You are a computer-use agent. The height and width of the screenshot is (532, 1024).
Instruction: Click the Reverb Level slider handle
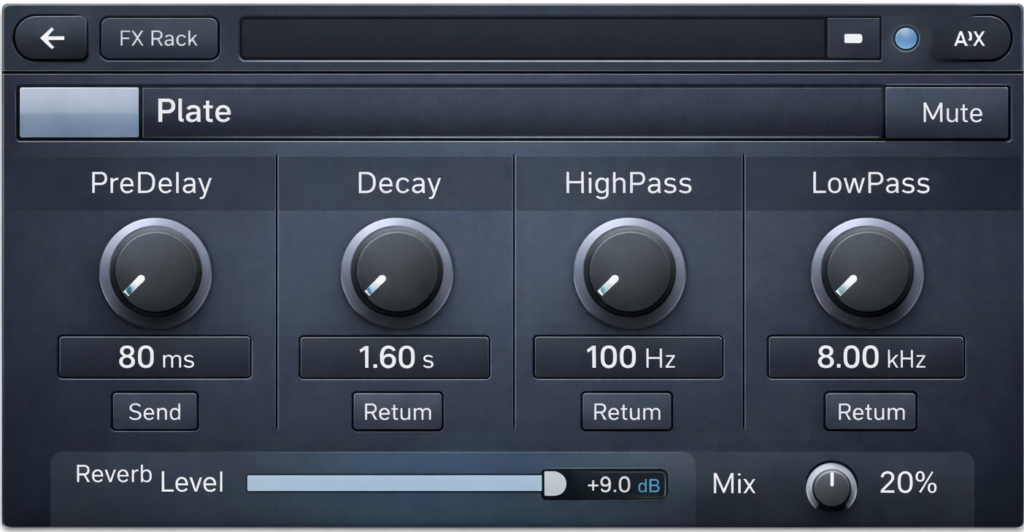[x=554, y=484]
